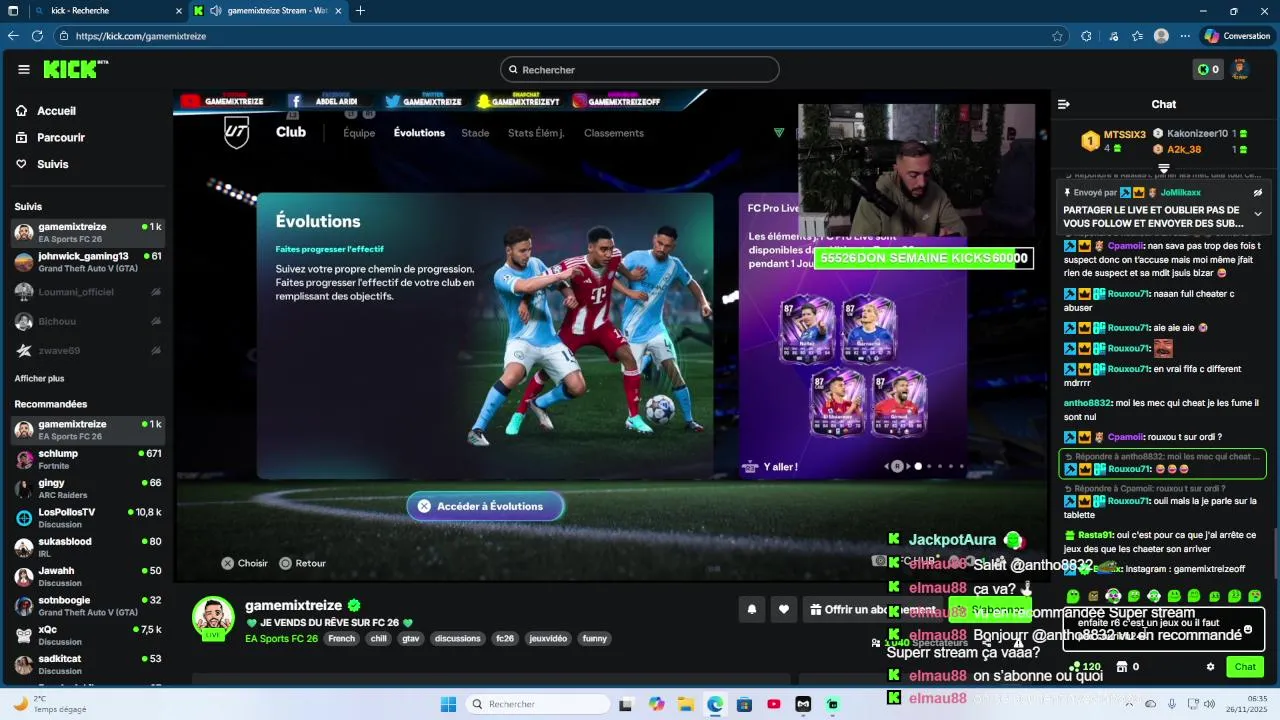Open YouTube app icon in taskbar
The image size is (1280, 720).
[x=774, y=704]
